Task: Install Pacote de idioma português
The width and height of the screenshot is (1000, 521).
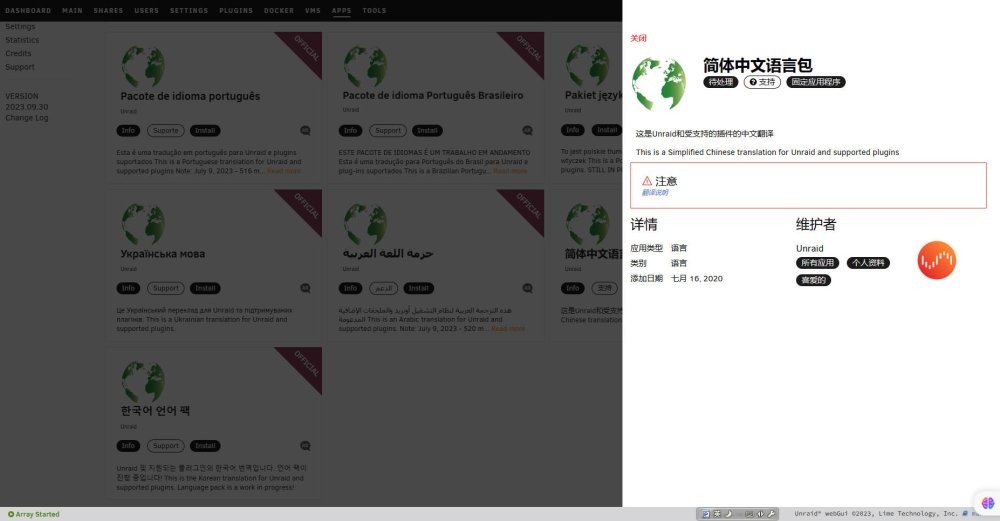Action: [205, 131]
